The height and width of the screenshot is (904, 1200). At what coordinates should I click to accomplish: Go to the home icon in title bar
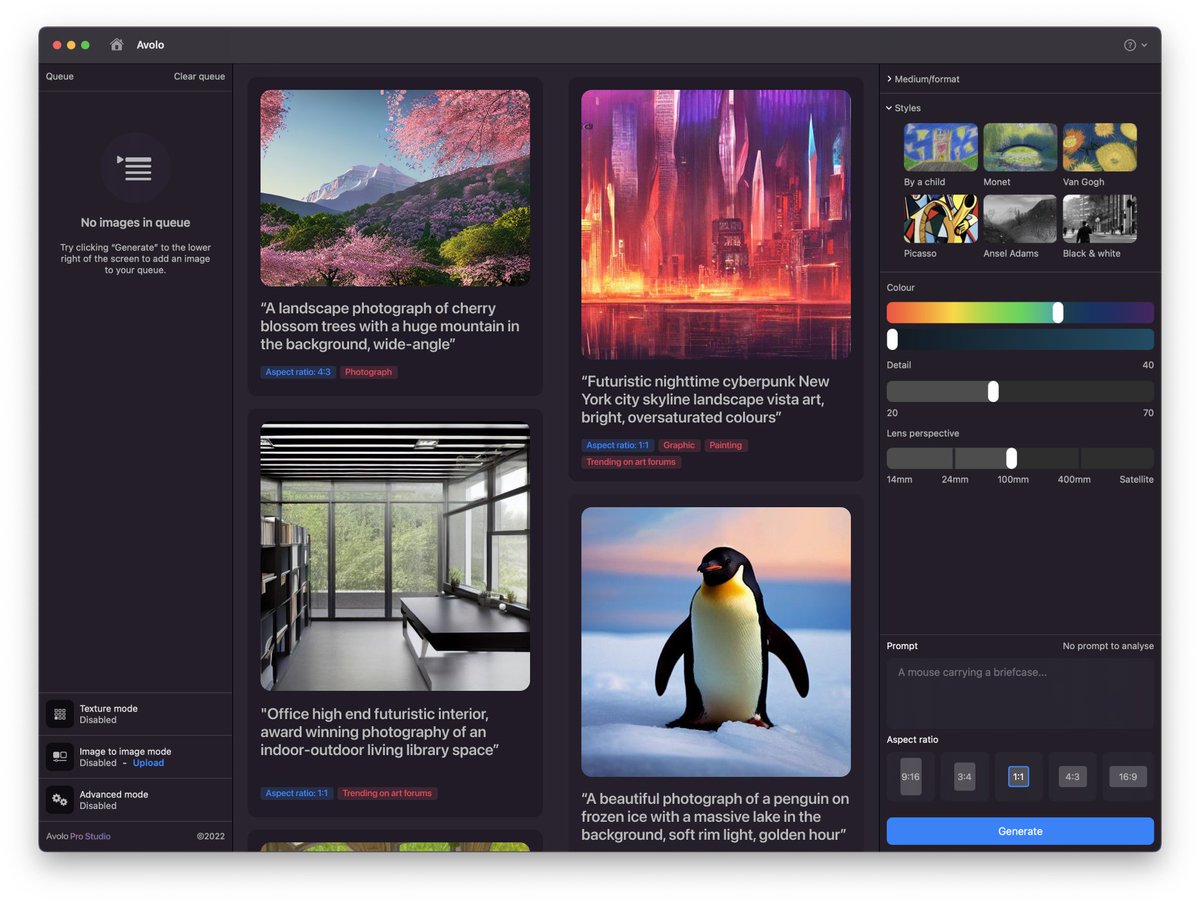pyautogui.click(x=117, y=45)
